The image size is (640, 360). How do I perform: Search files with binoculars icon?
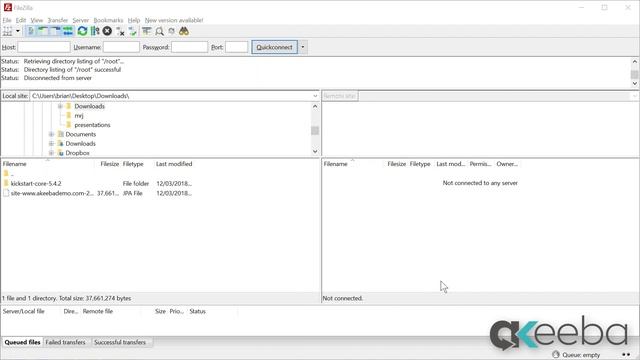(184, 31)
